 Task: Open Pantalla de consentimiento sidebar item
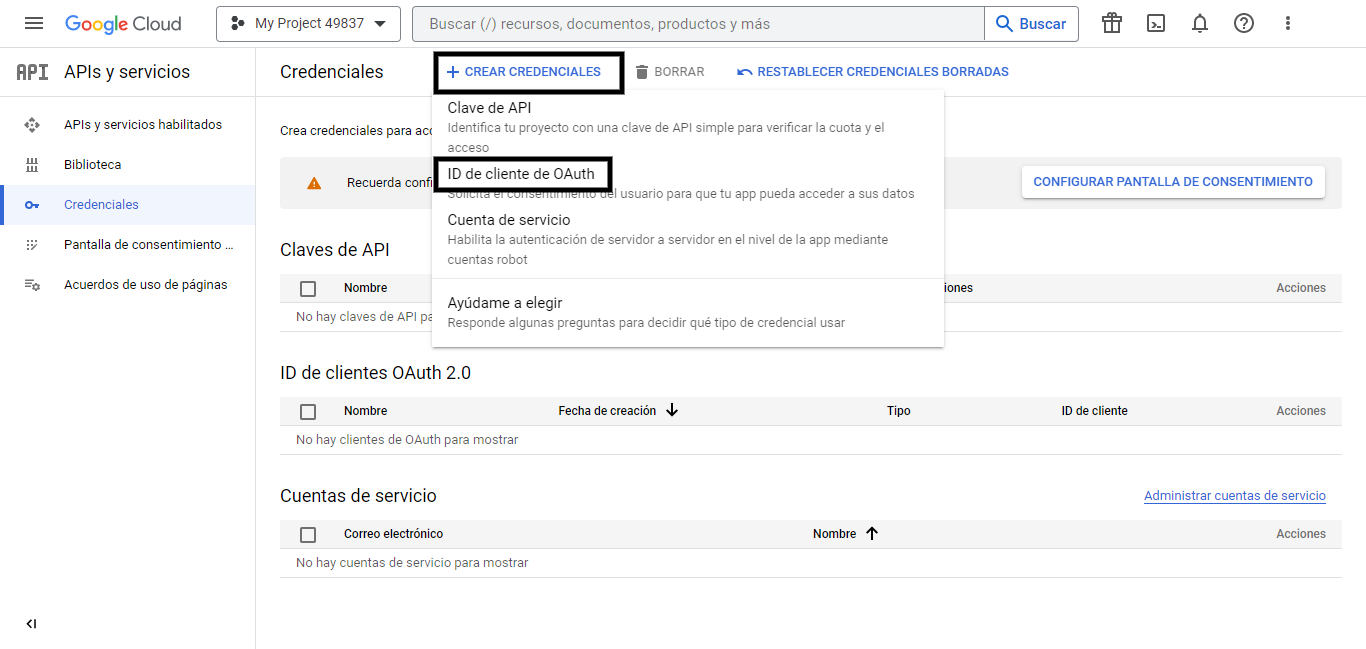coord(128,245)
